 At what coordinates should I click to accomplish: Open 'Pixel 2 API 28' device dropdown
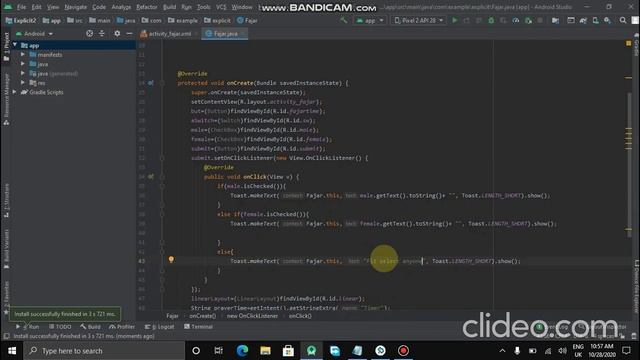point(418,20)
